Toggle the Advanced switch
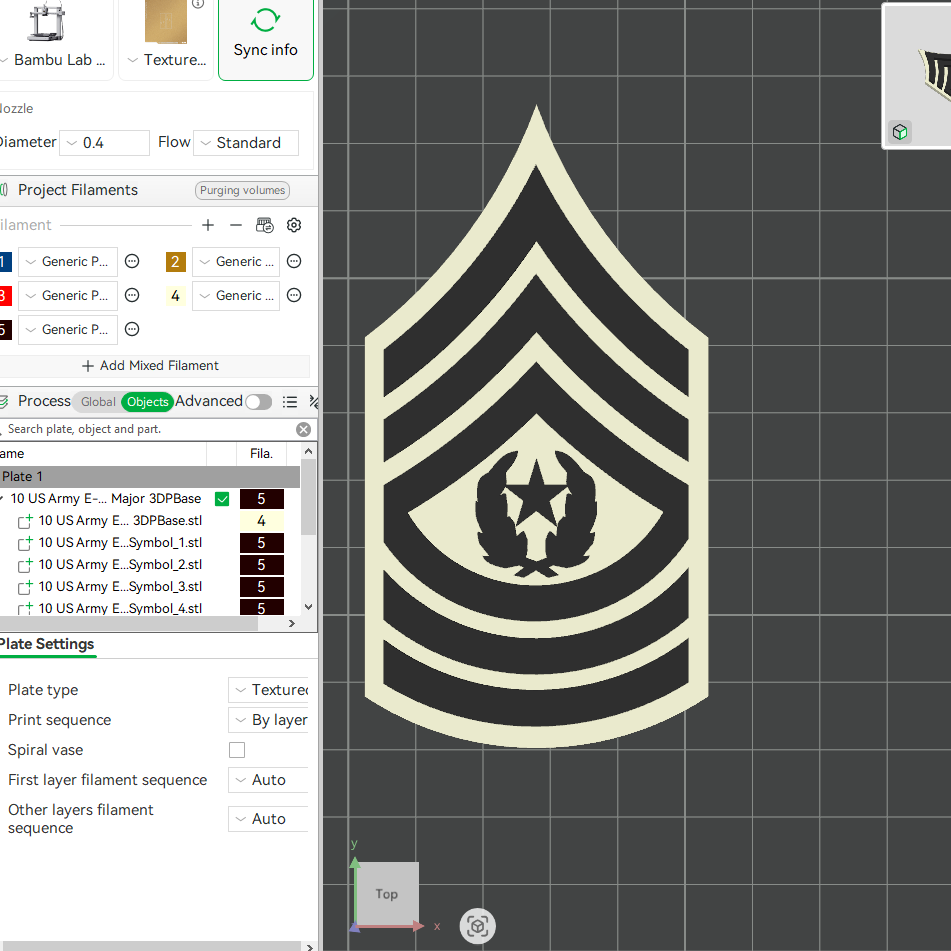Screen dimensions: 951x951 click(258, 402)
